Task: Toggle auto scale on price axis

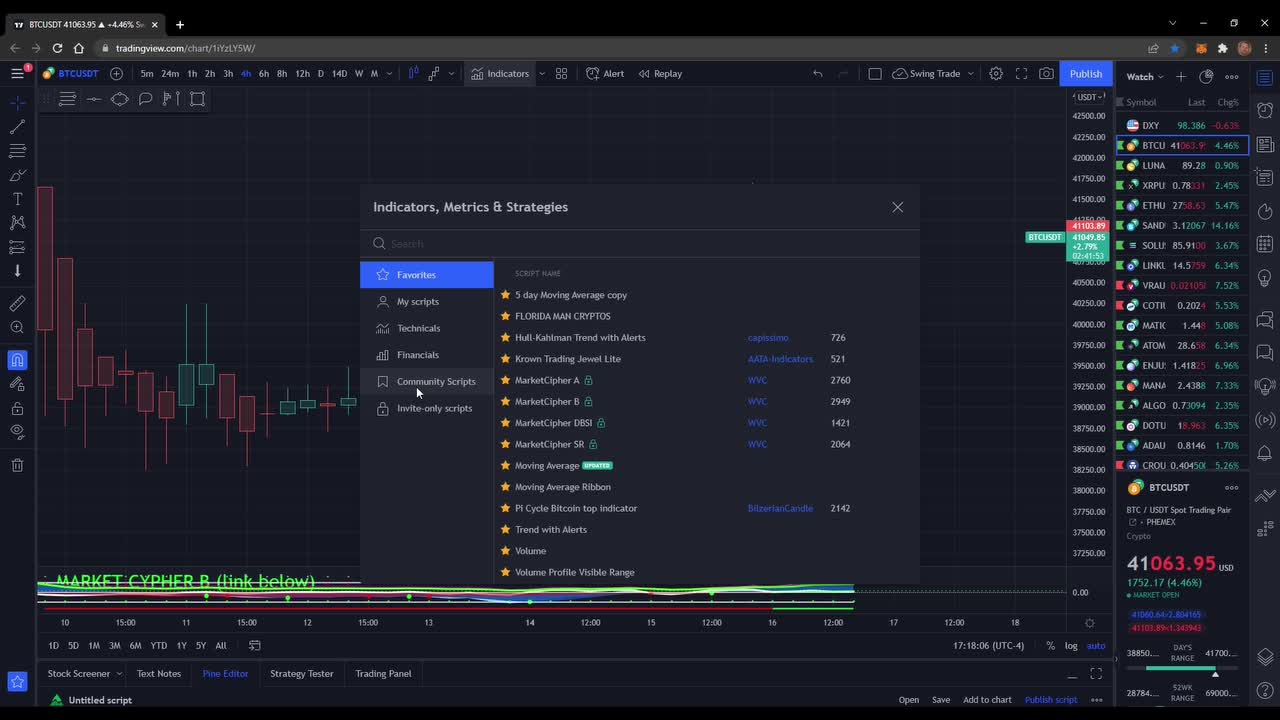Action: 1096,645
